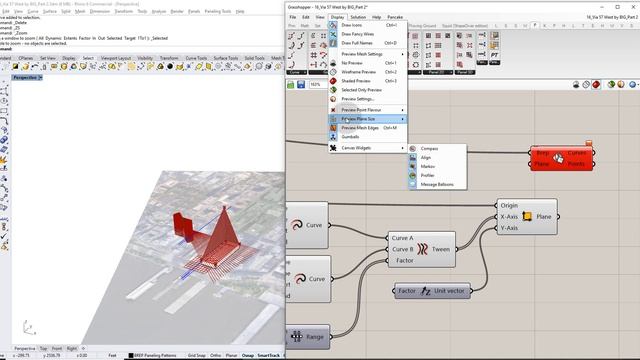Viewport: 640px width, 360px height.
Task: Open Preview Settings dialog entry
Action: pyautogui.click(x=368, y=99)
